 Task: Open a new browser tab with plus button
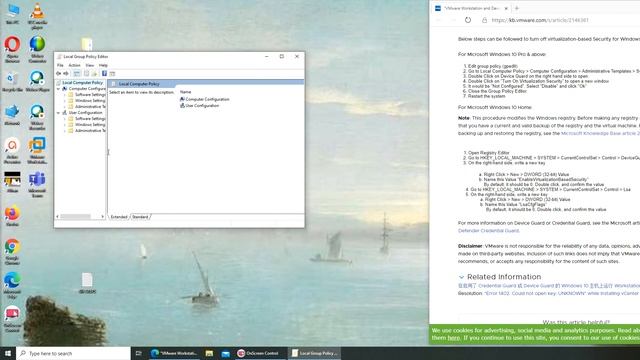click(516, 8)
